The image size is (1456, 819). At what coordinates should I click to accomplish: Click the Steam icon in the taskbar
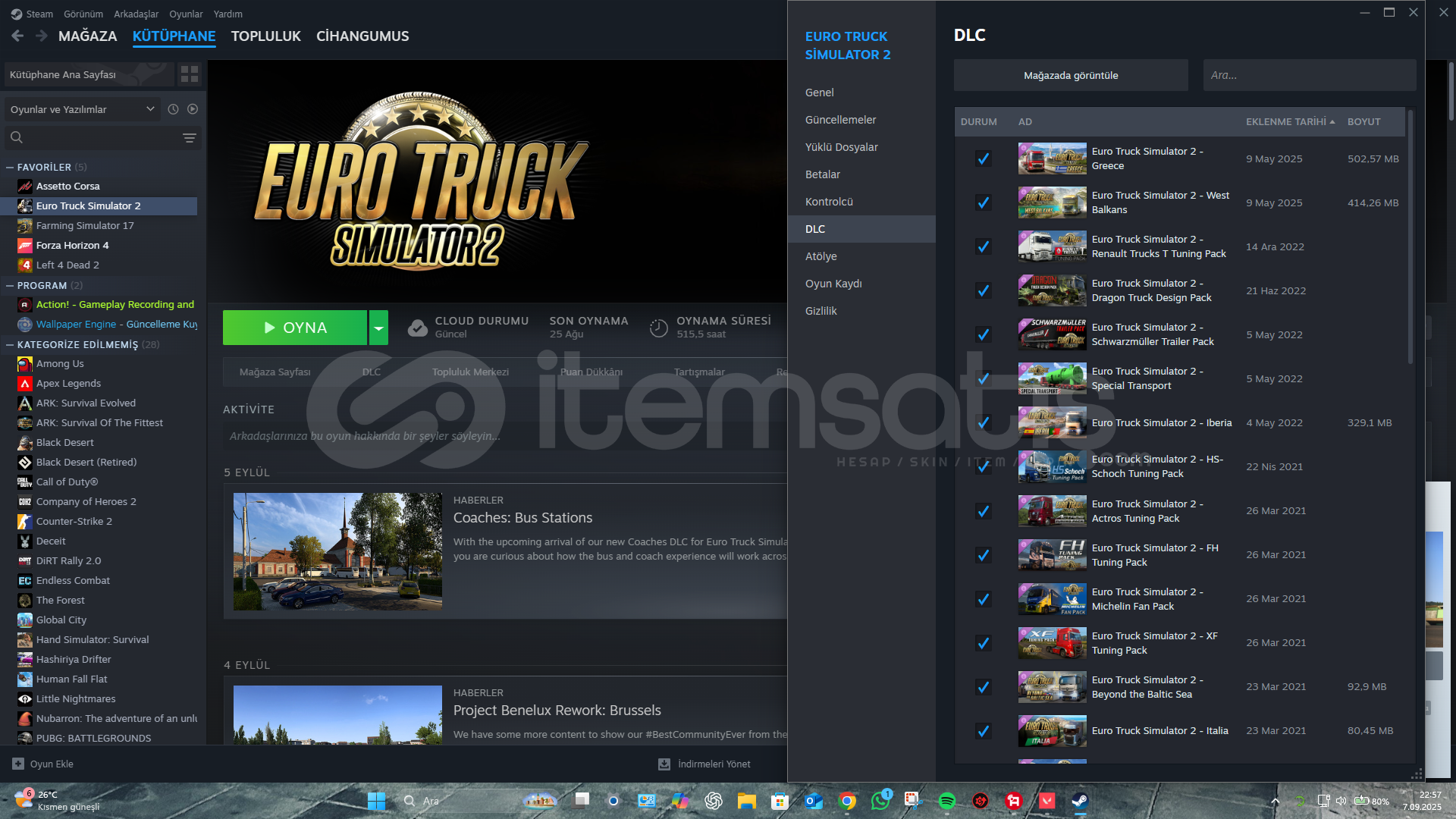click(x=1079, y=801)
